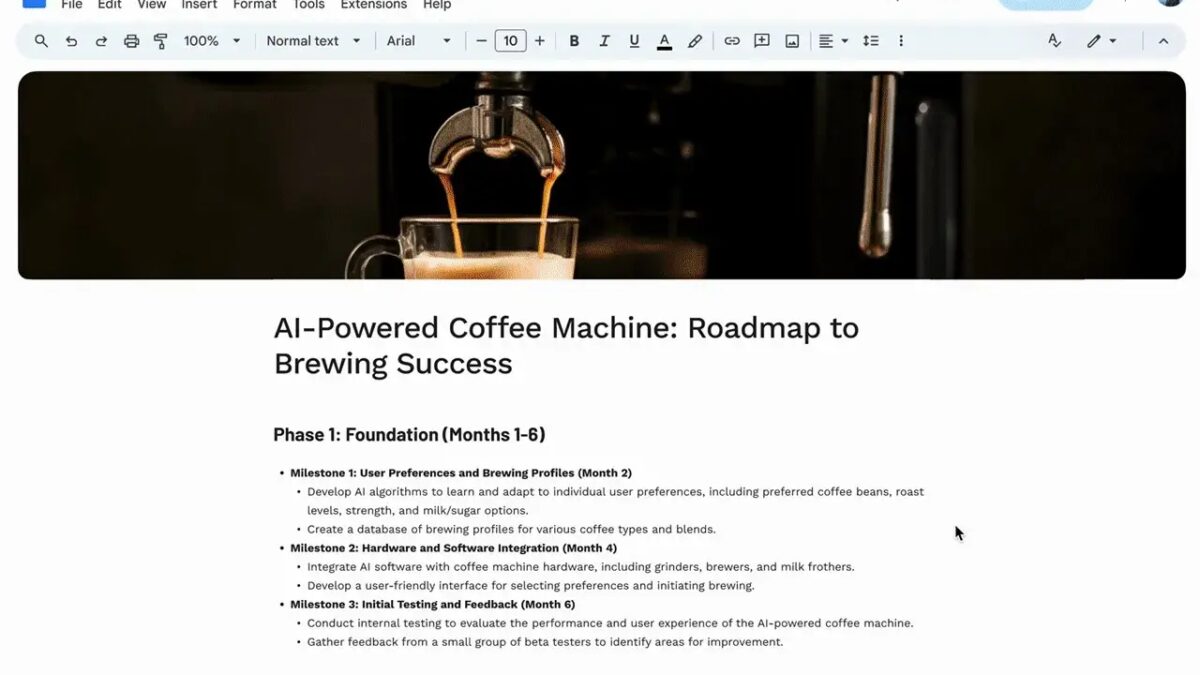This screenshot has width=1200, height=675.
Task: Open the Format menu
Action: (x=255, y=5)
